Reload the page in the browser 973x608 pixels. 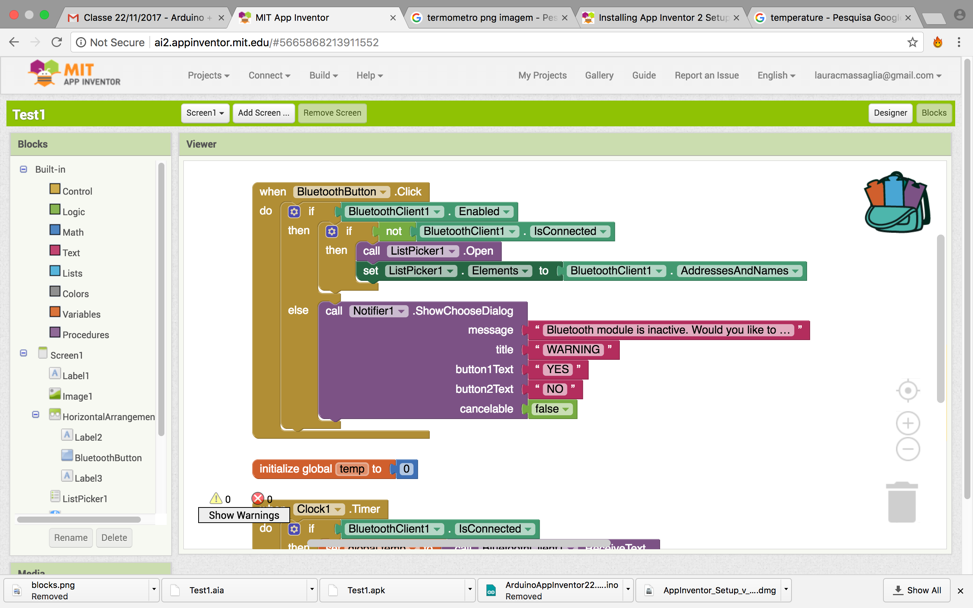tap(56, 42)
